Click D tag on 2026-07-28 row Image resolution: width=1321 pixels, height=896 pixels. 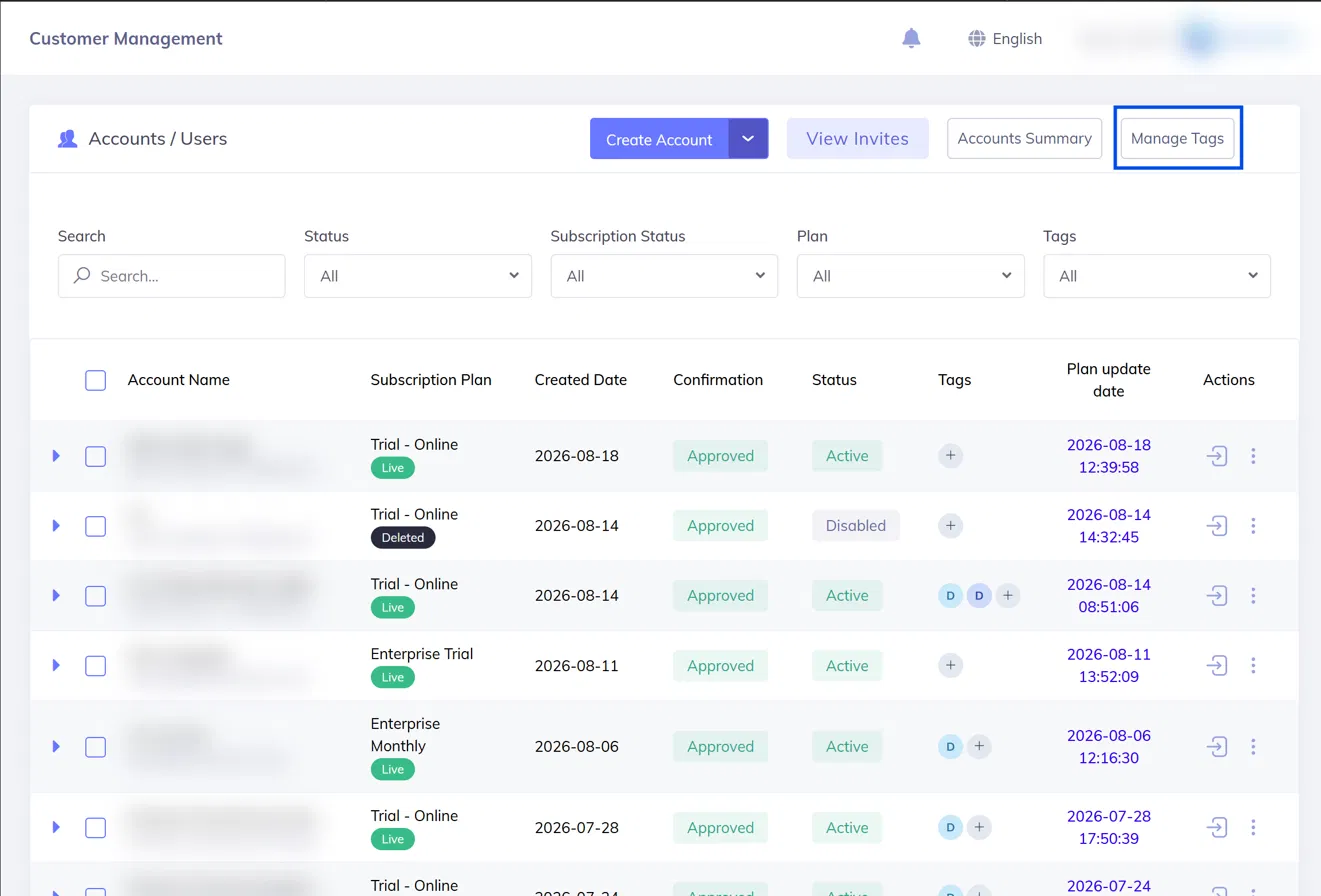[x=950, y=827]
